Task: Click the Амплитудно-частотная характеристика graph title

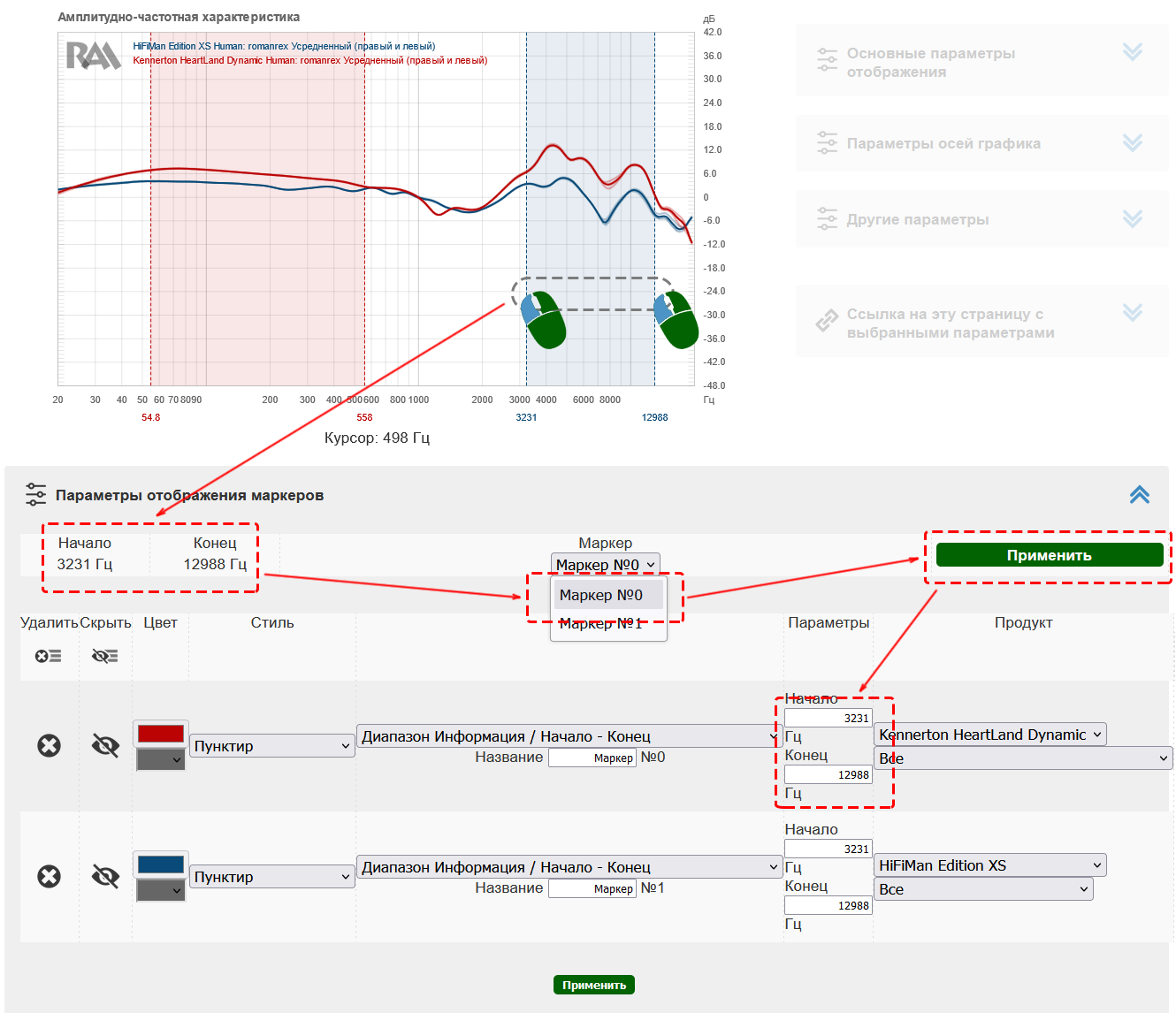Action: coord(179,17)
